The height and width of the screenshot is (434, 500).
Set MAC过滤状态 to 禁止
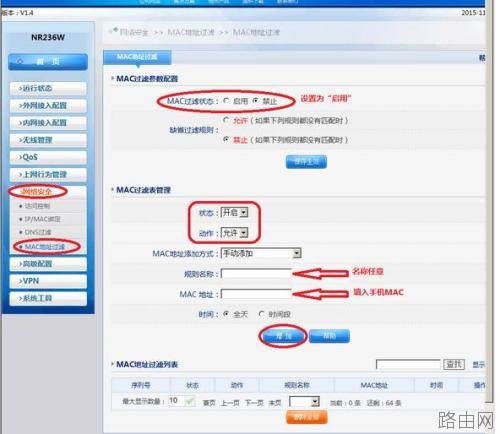pyautogui.click(x=255, y=100)
